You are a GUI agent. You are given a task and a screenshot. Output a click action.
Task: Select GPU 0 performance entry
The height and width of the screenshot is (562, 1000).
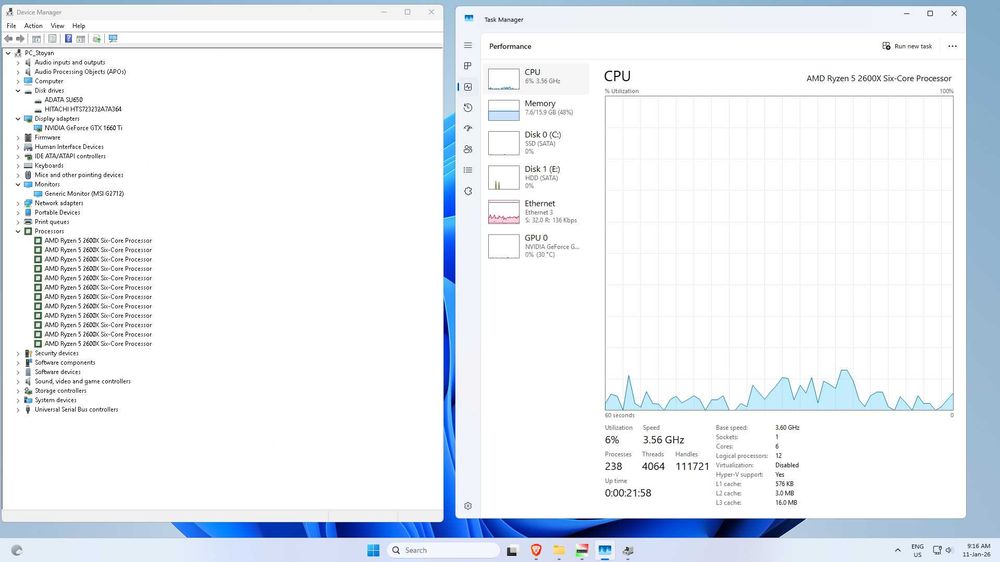[x=536, y=246]
